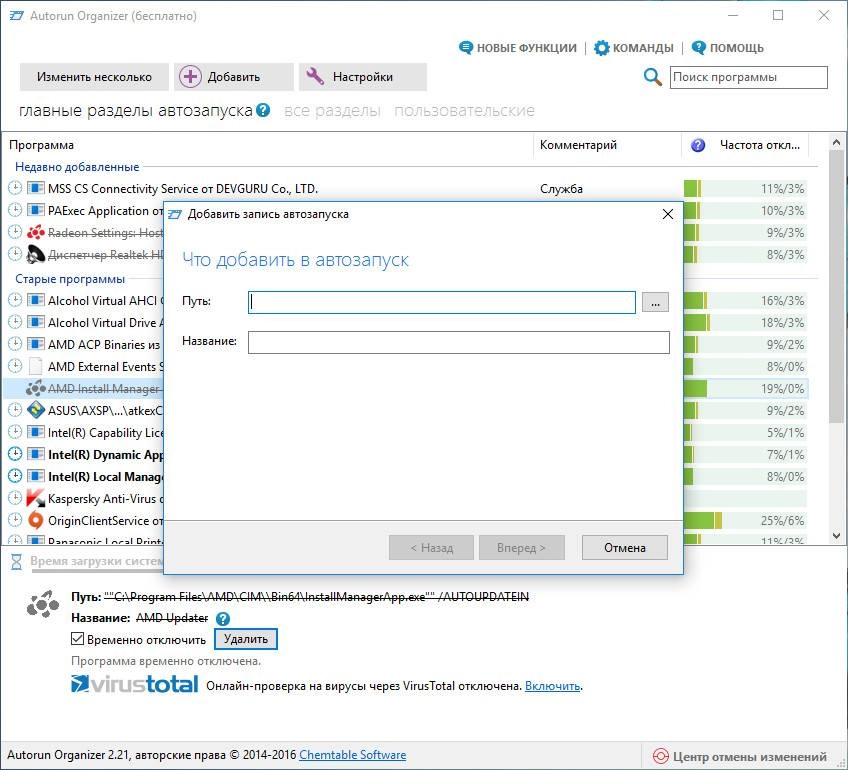Click the VirusTotal logo
The image size is (848, 770).
point(135,684)
